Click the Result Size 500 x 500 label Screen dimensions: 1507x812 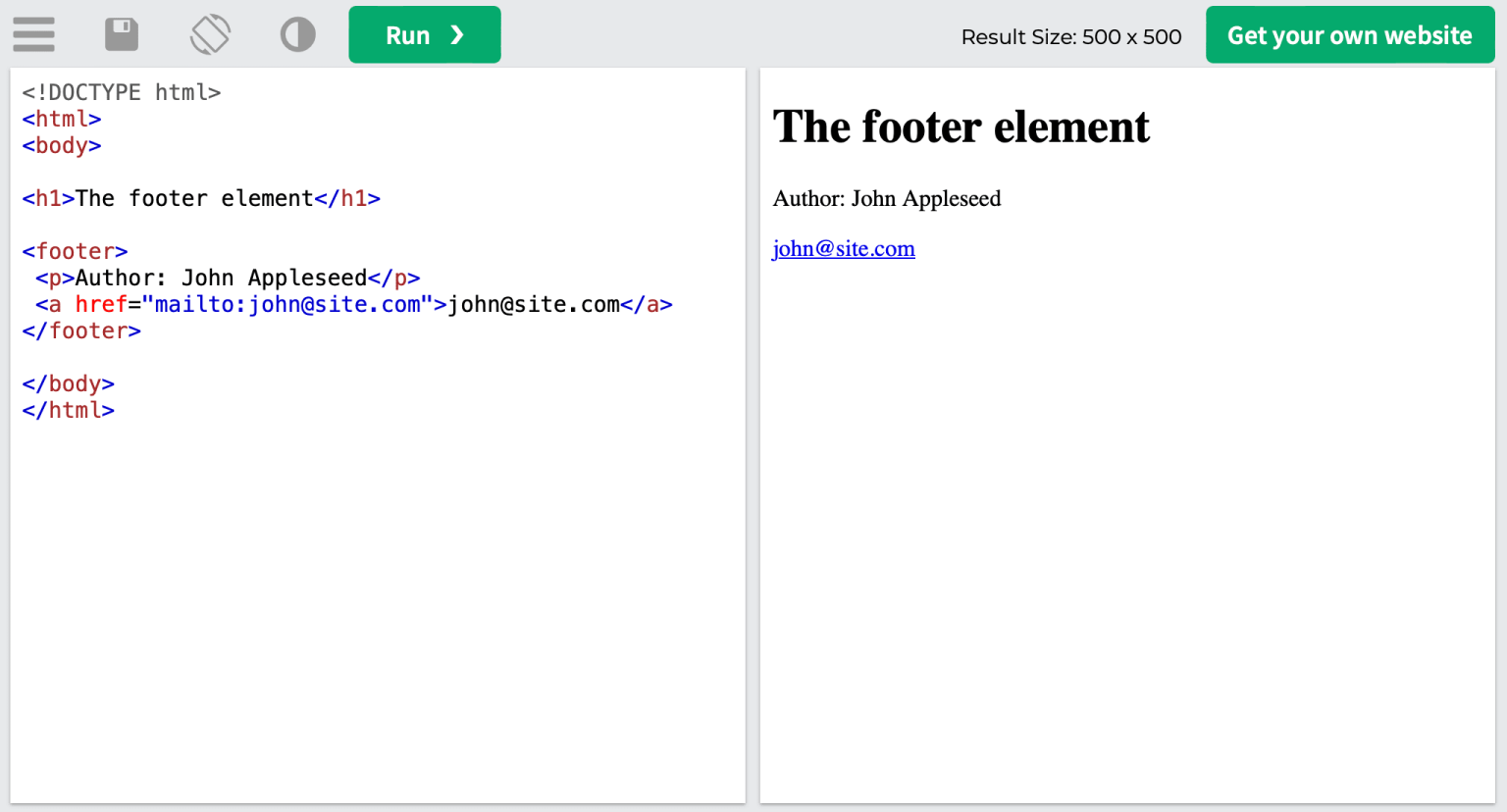coord(1070,36)
